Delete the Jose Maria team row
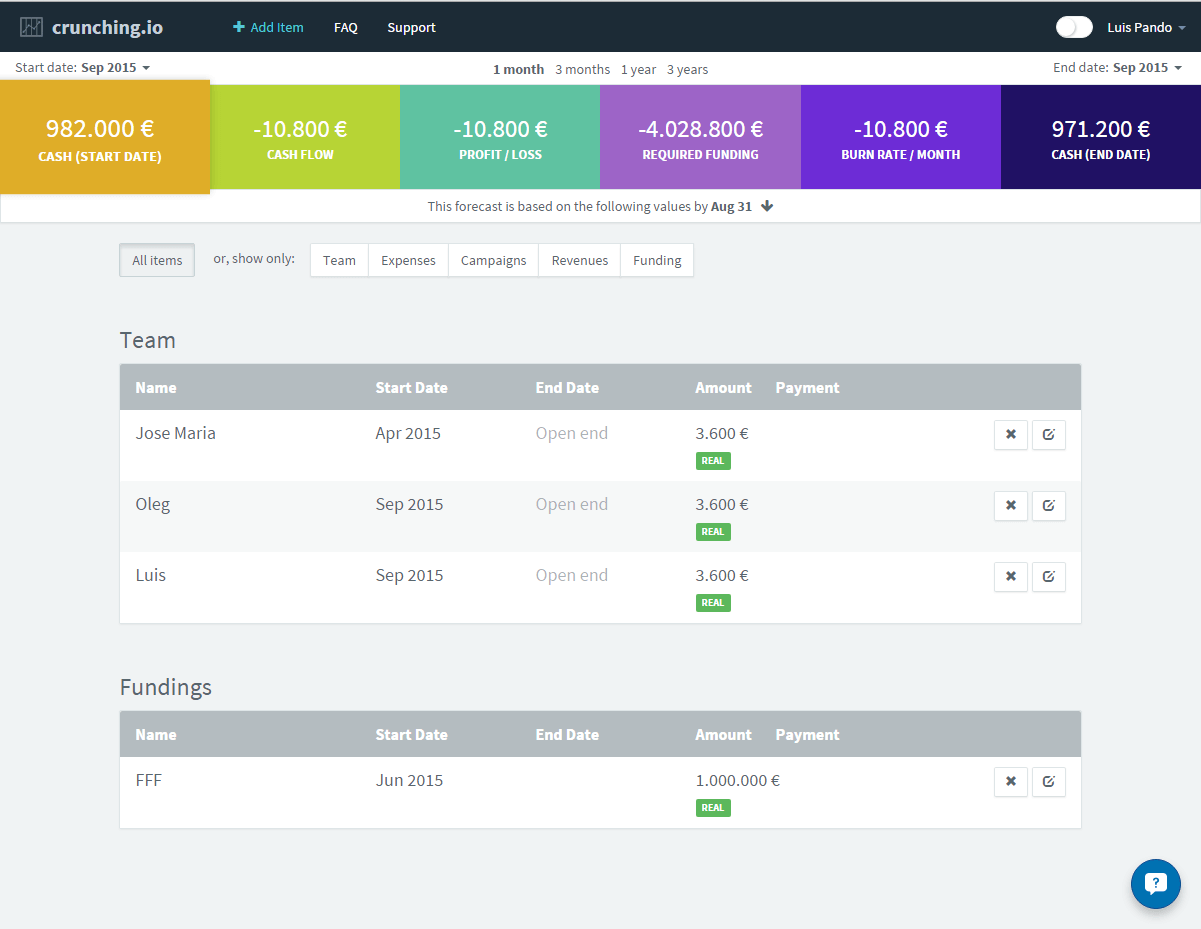 (1010, 435)
